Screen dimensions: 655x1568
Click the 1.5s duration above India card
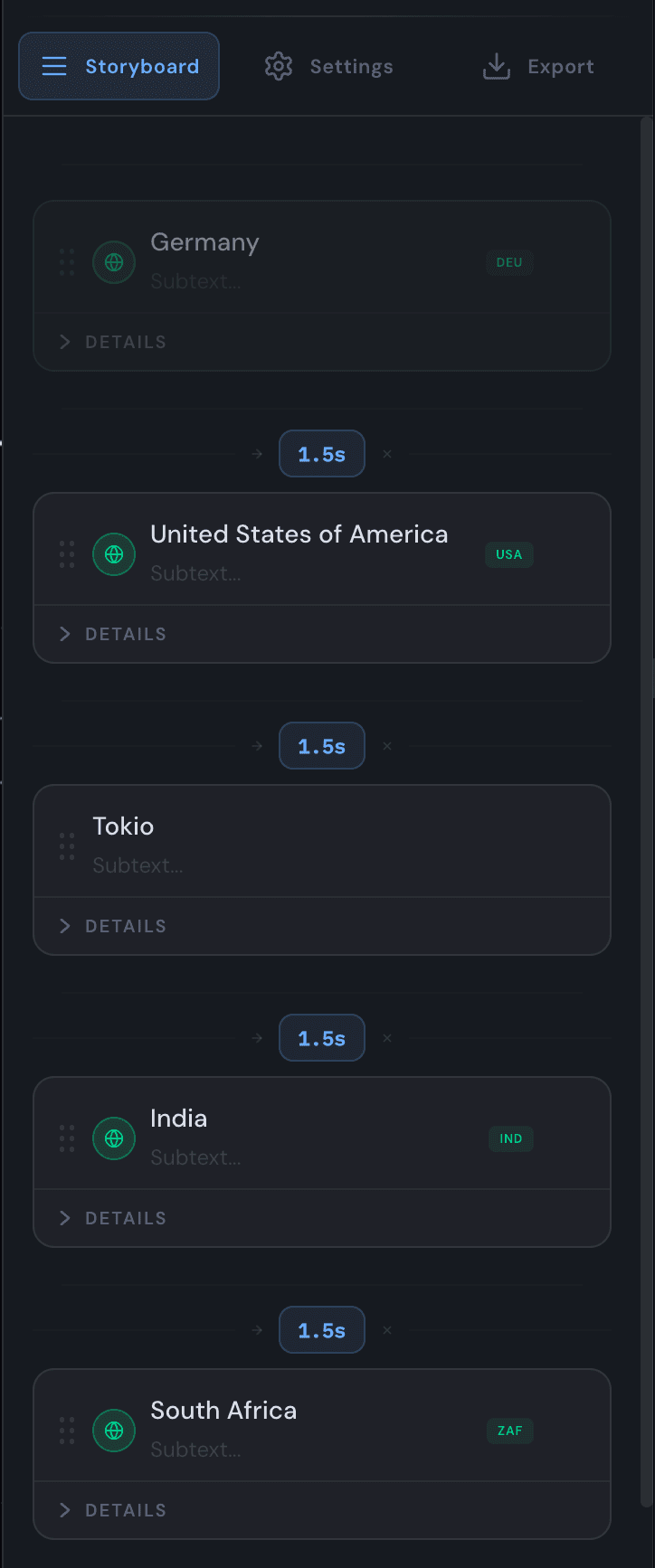[x=322, y=1038]
